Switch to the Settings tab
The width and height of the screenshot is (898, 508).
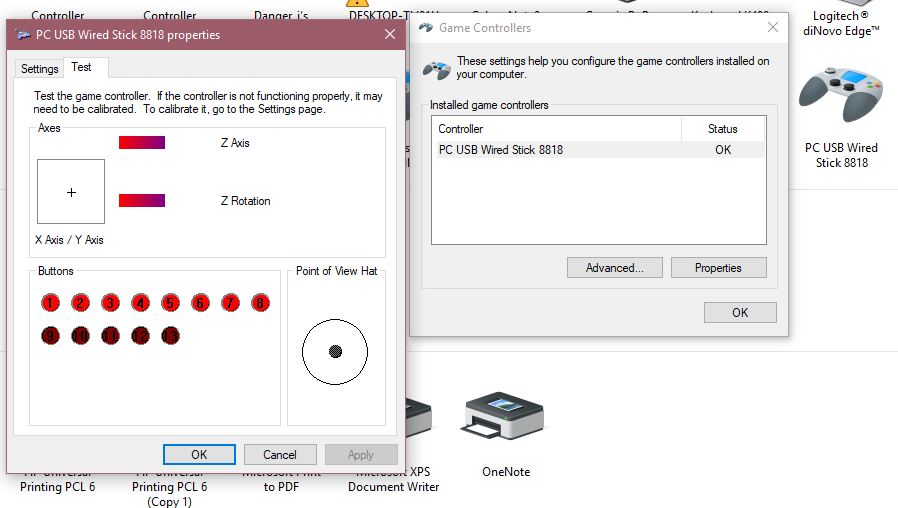coord(40,69)
